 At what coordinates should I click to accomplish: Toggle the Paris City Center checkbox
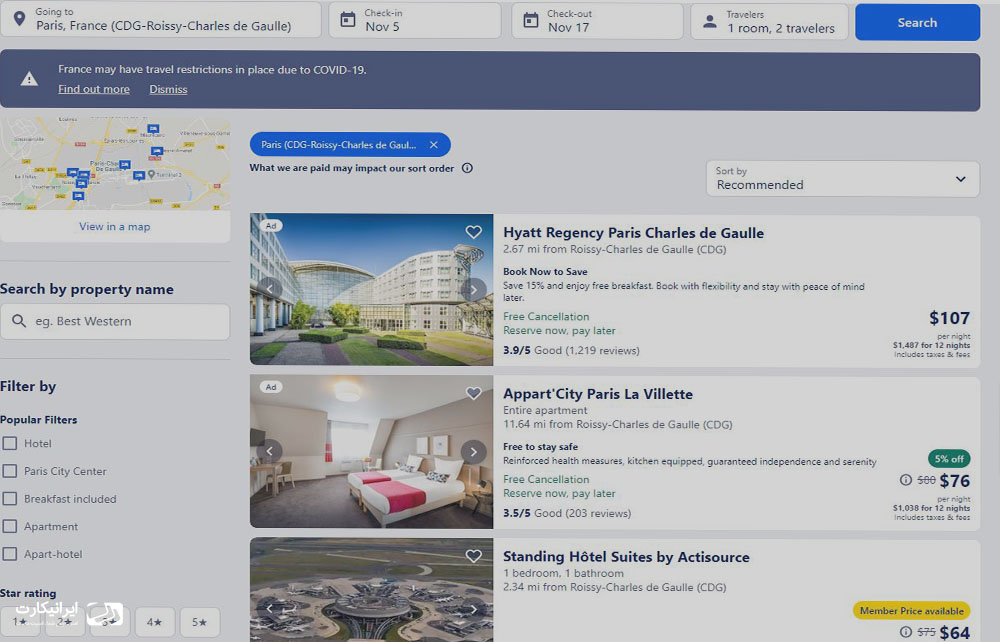click(x=10, y=471)
